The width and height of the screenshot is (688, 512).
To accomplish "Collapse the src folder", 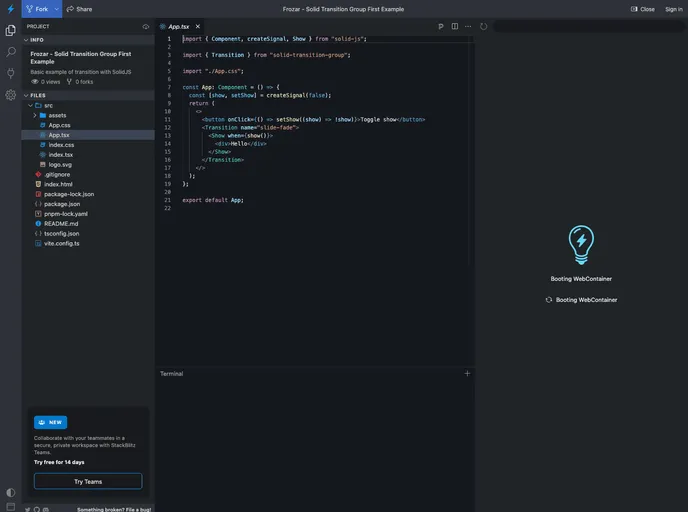I will click(48, 105).
